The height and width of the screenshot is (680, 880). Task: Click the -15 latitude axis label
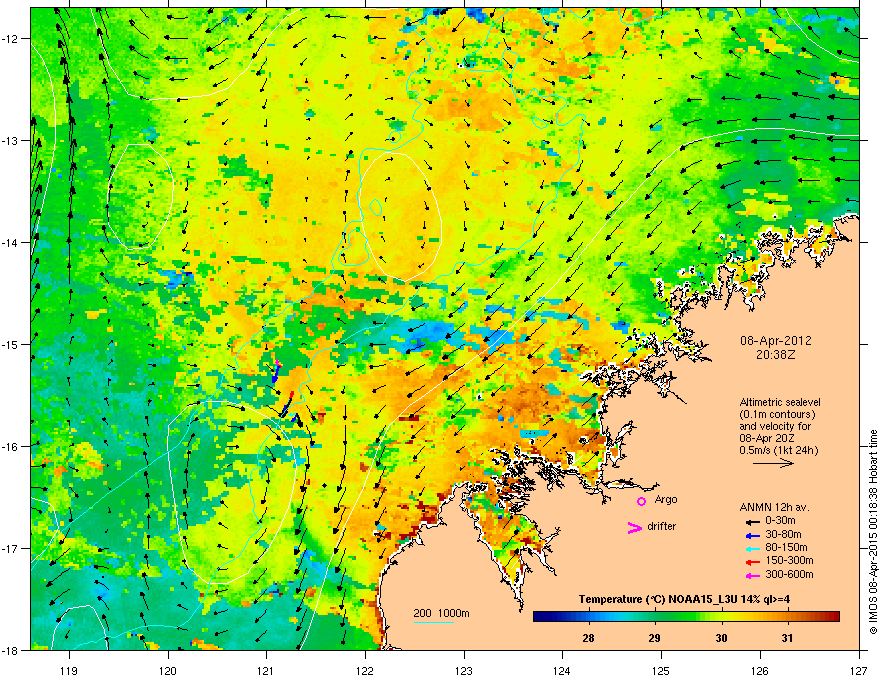coord(11,344)
